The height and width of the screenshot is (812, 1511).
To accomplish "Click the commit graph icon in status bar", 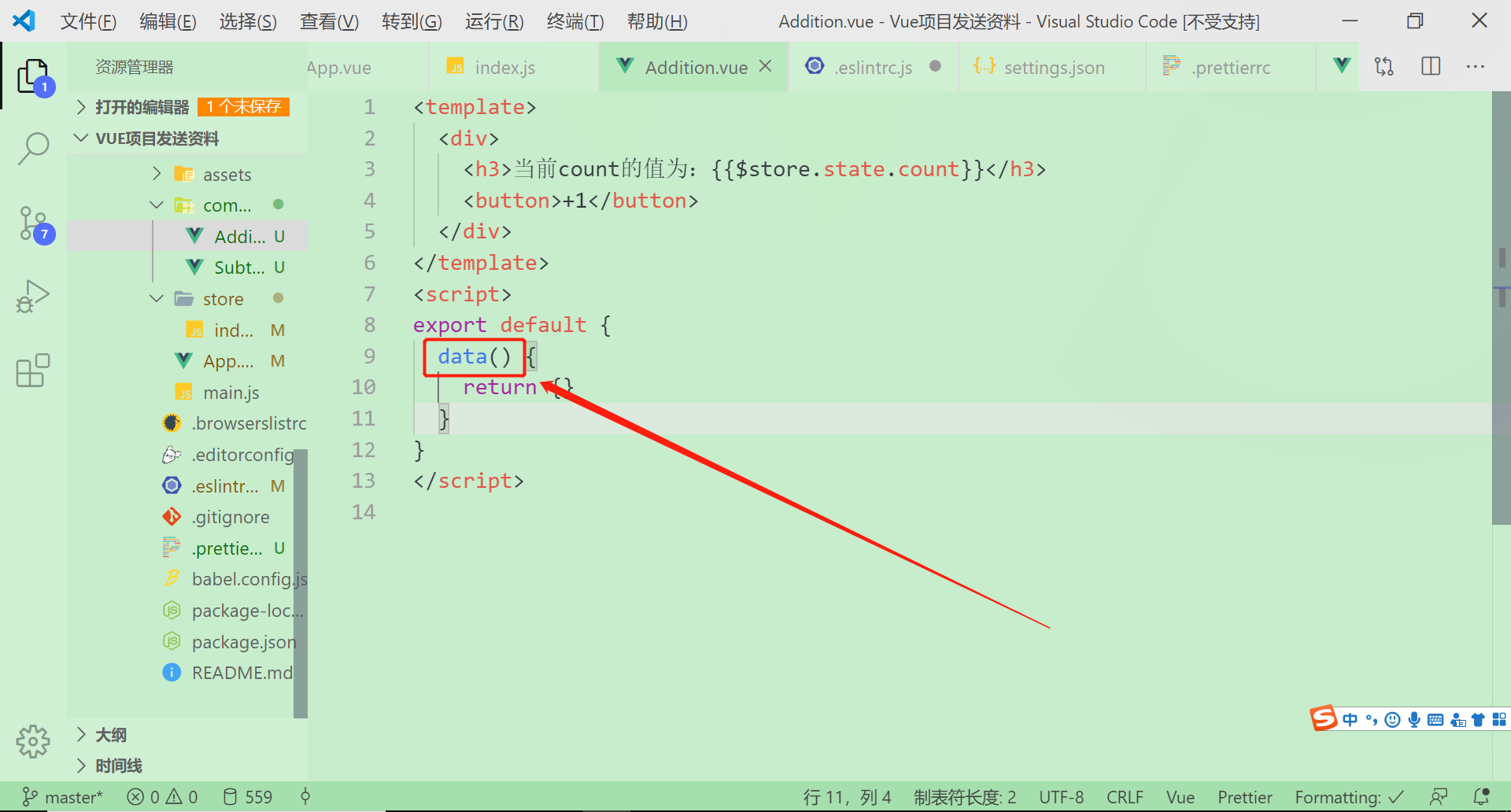I will tap(305, 797).
